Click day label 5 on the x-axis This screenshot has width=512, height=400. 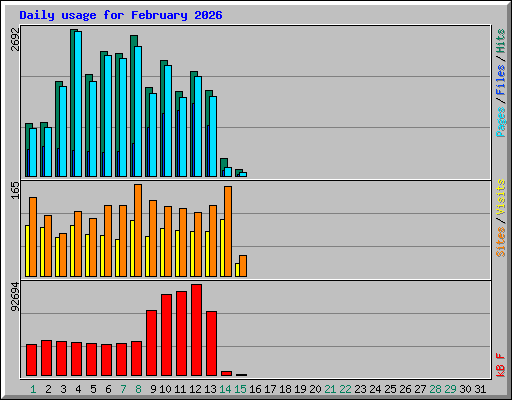[93, 389]
